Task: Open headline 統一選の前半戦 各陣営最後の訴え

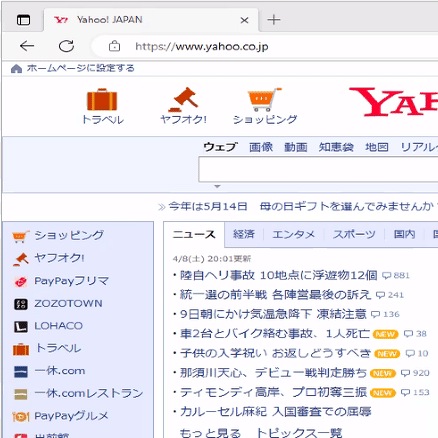Action: (276, 295)
